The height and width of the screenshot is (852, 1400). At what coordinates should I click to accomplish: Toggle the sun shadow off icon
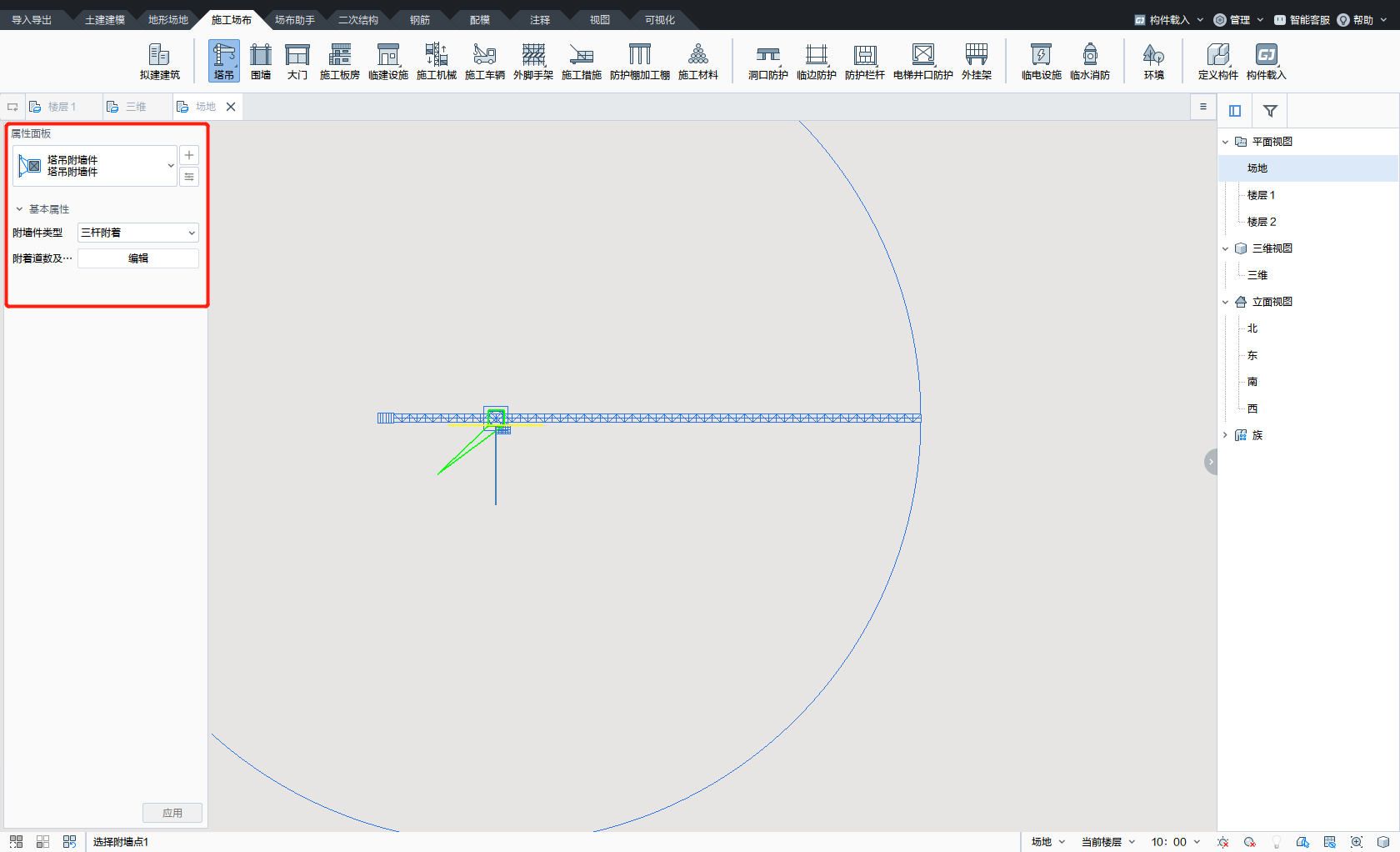pos(1222,842)
